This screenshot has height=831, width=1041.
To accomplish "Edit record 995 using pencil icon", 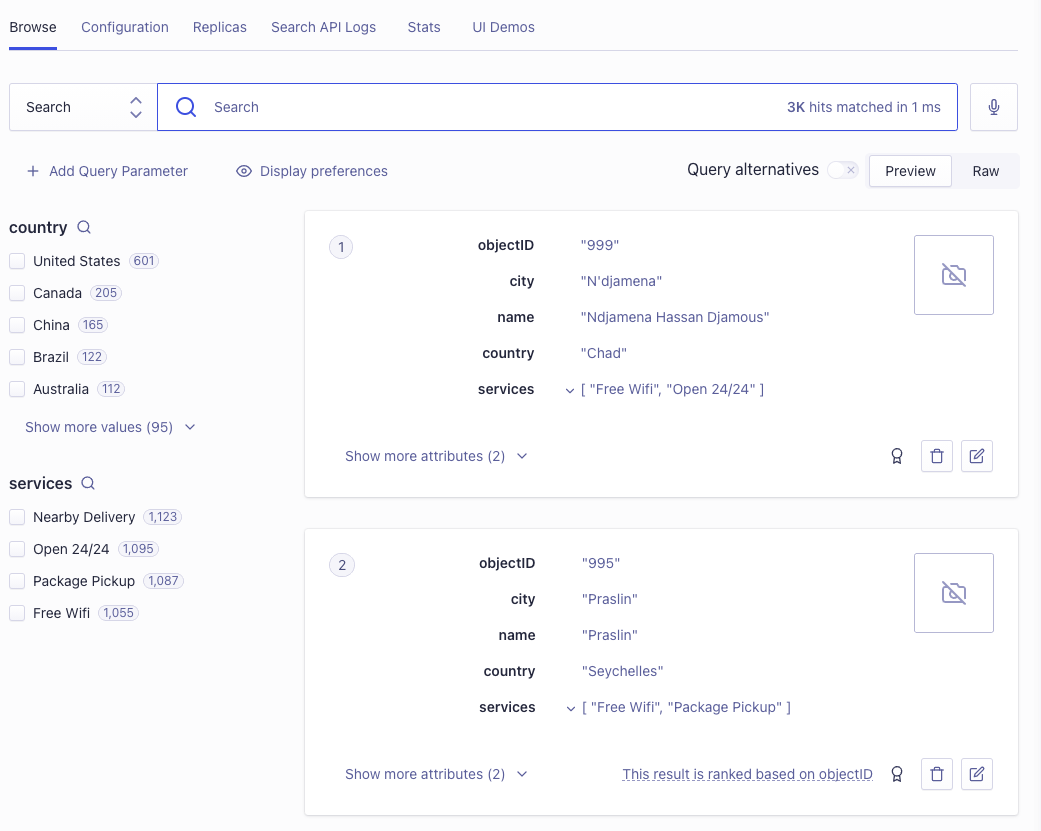I will 977,774.
